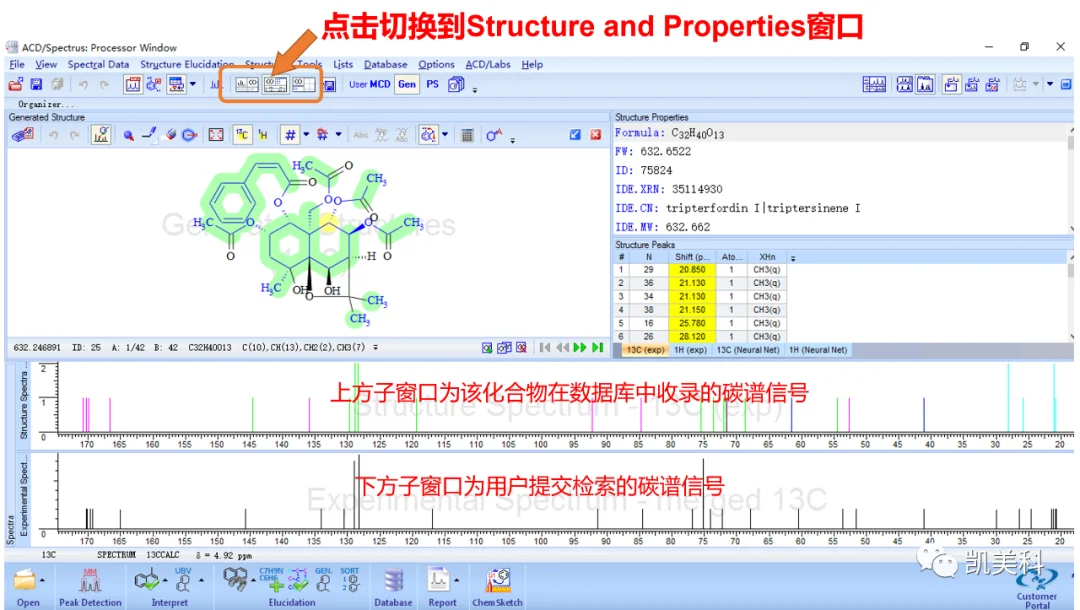Screen dimensions: 1080x610
Task: Open the Lists menu
Action: point(343,64)
